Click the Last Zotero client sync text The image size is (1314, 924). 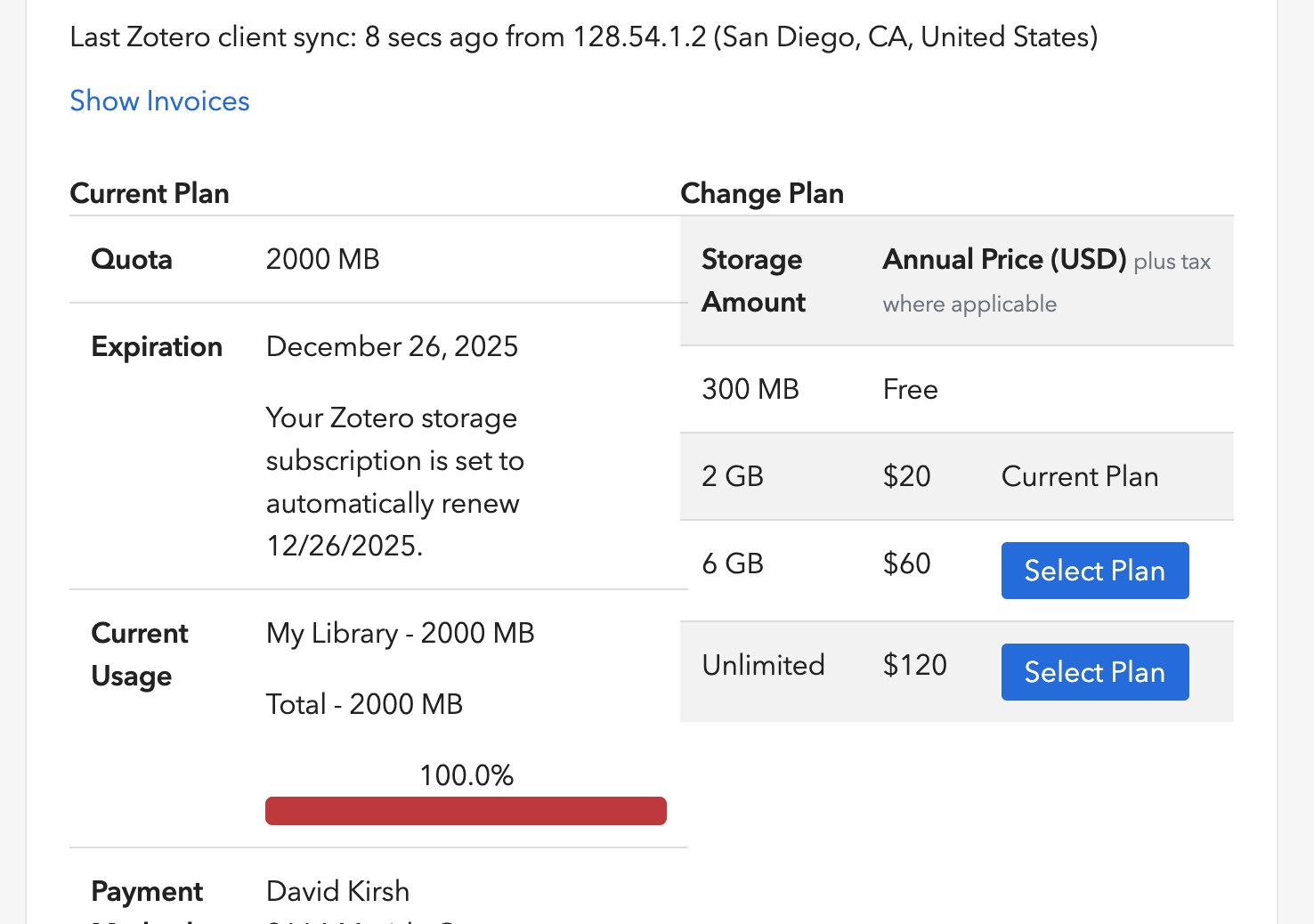click(x=583, y=37)
